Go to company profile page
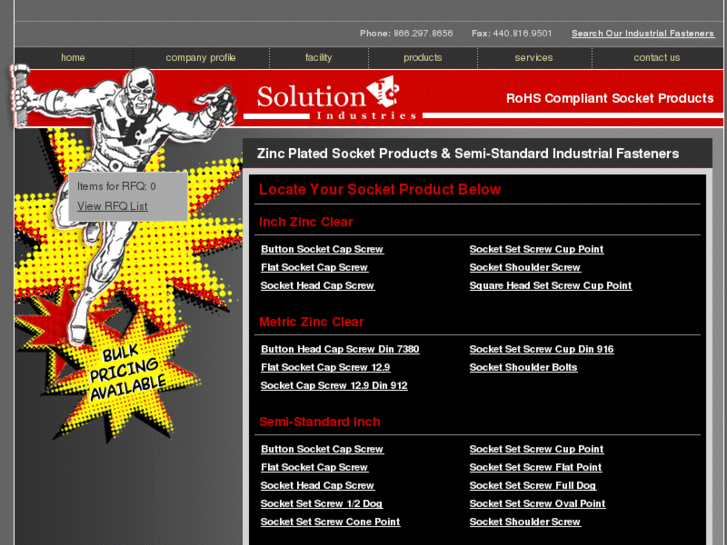Image resolution: width=727 pixels, height=545 pixels. [x=201, y=58]
